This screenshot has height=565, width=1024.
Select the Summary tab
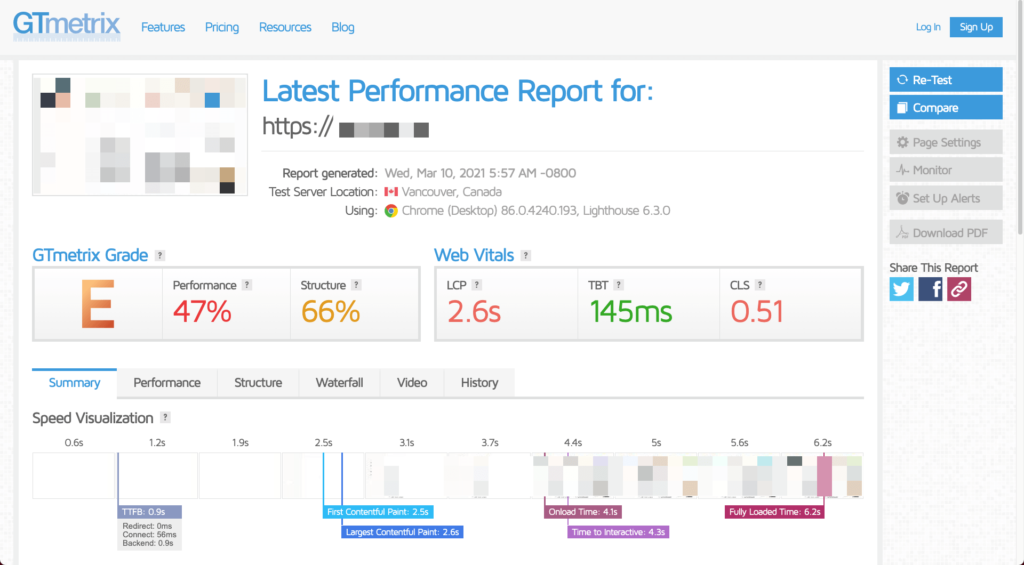[74, 383]
